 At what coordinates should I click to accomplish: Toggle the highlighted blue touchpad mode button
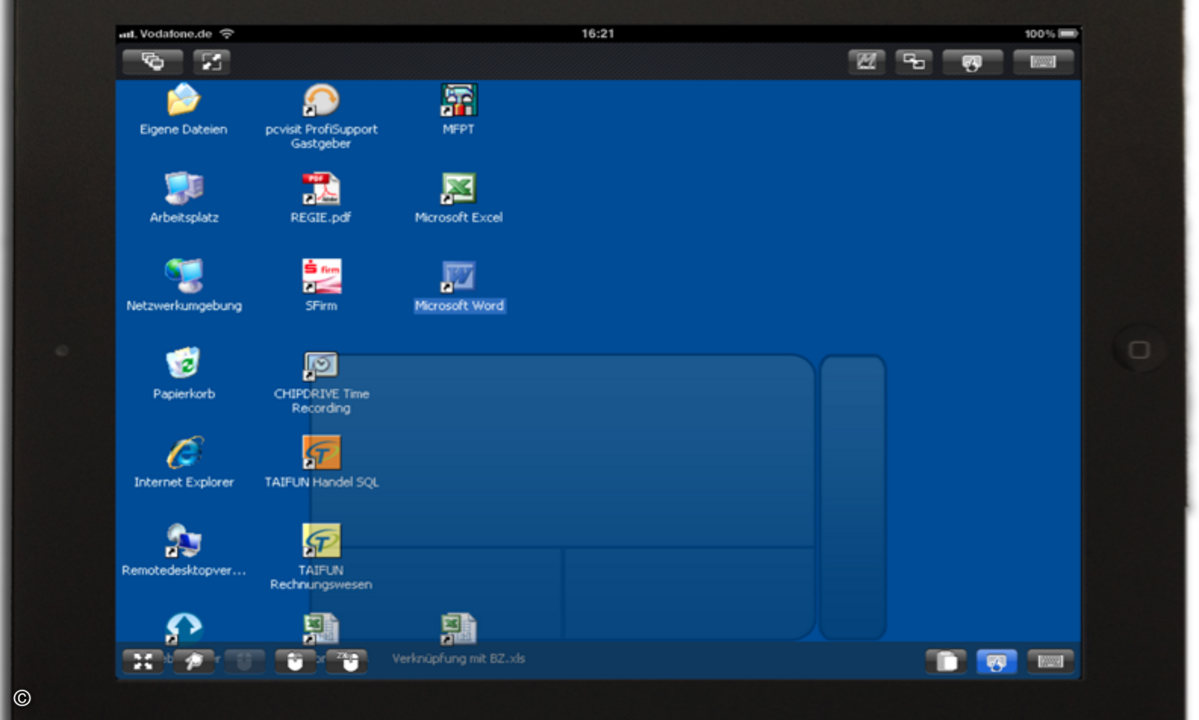[996, 662]
